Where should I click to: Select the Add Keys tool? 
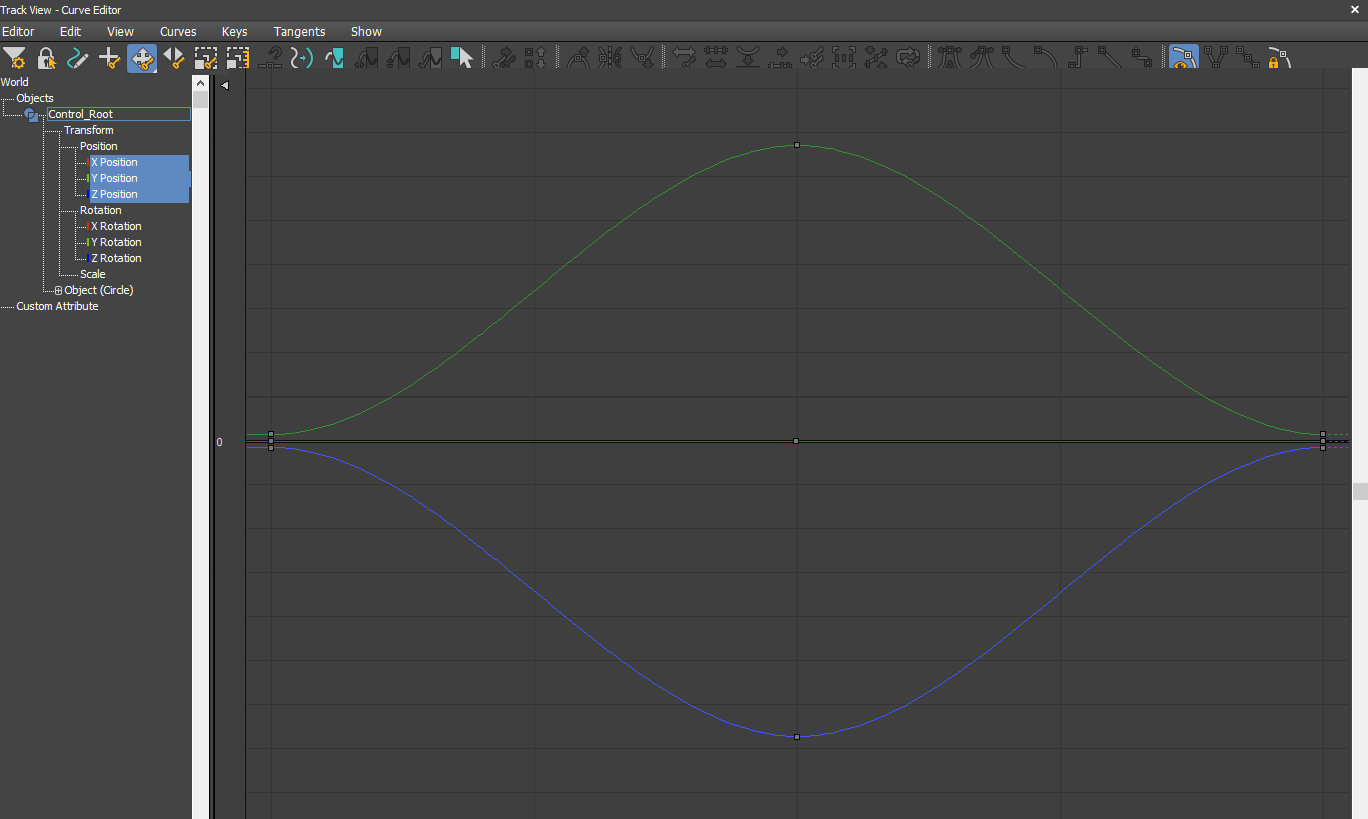coord(110,57)
